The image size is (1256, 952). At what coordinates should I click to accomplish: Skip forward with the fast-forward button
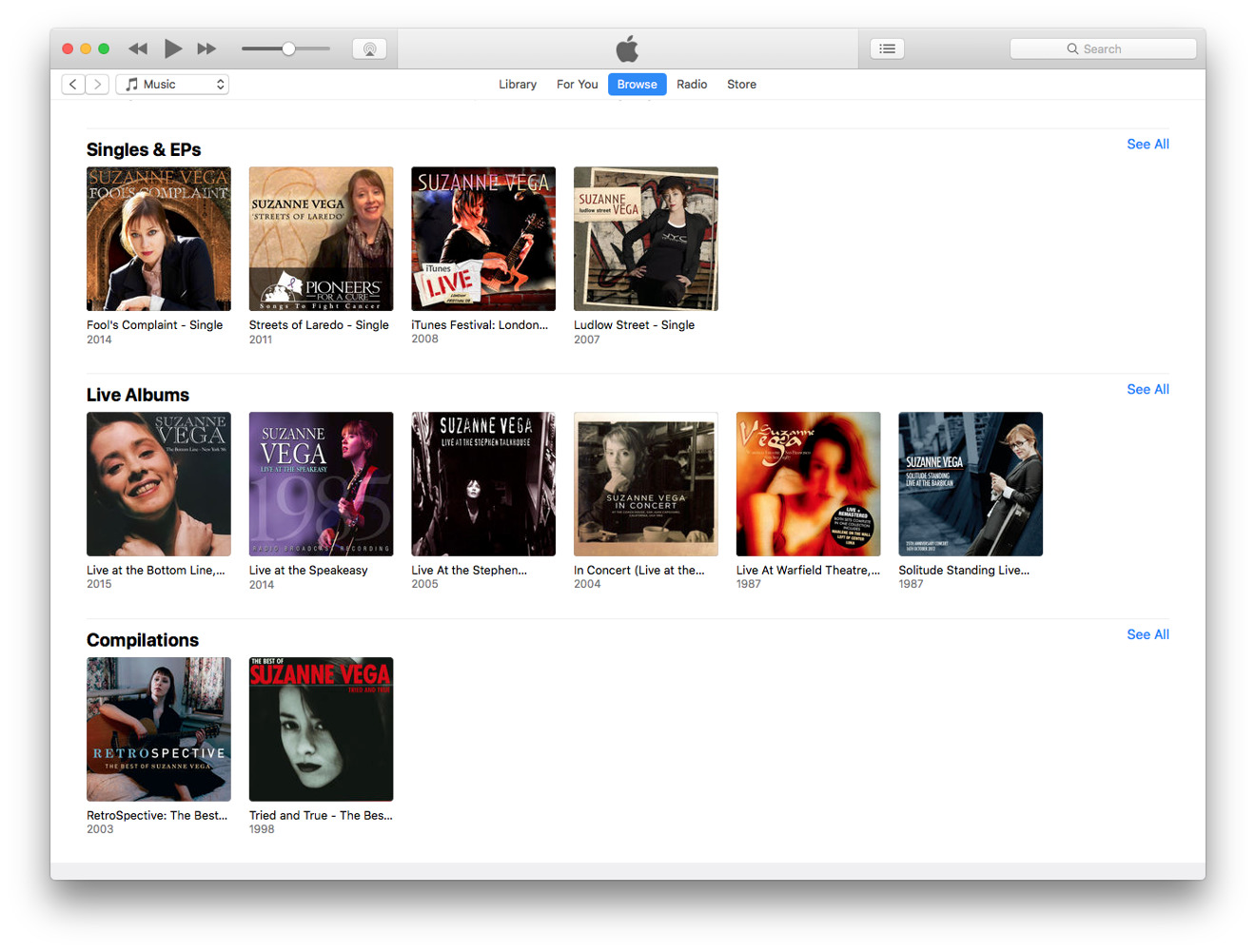[x=206, y=49]
